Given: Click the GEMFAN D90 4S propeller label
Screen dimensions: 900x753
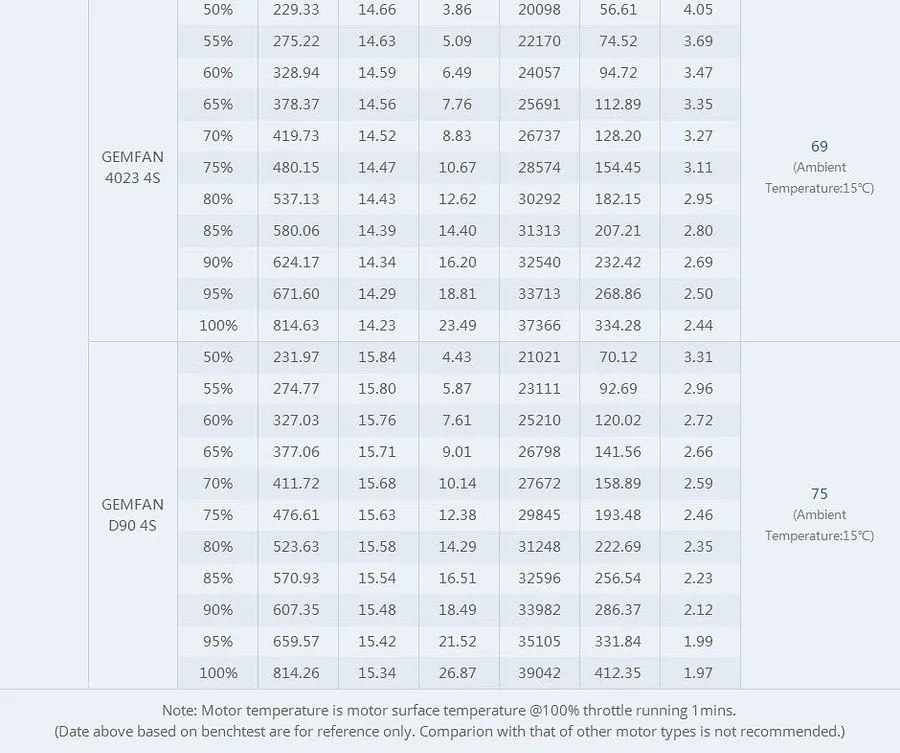Looking at the screenshot, I should [x=133, y=515].
